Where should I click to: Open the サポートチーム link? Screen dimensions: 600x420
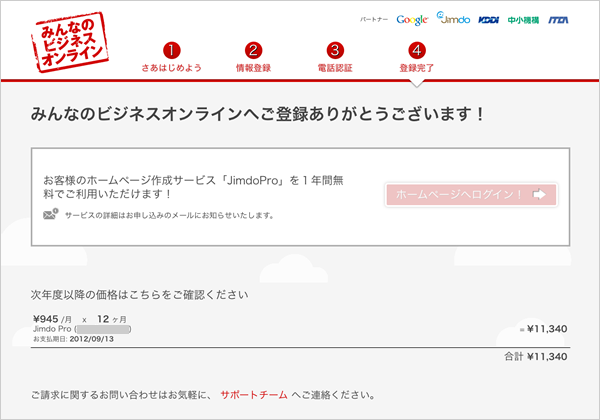coord(254,395)
